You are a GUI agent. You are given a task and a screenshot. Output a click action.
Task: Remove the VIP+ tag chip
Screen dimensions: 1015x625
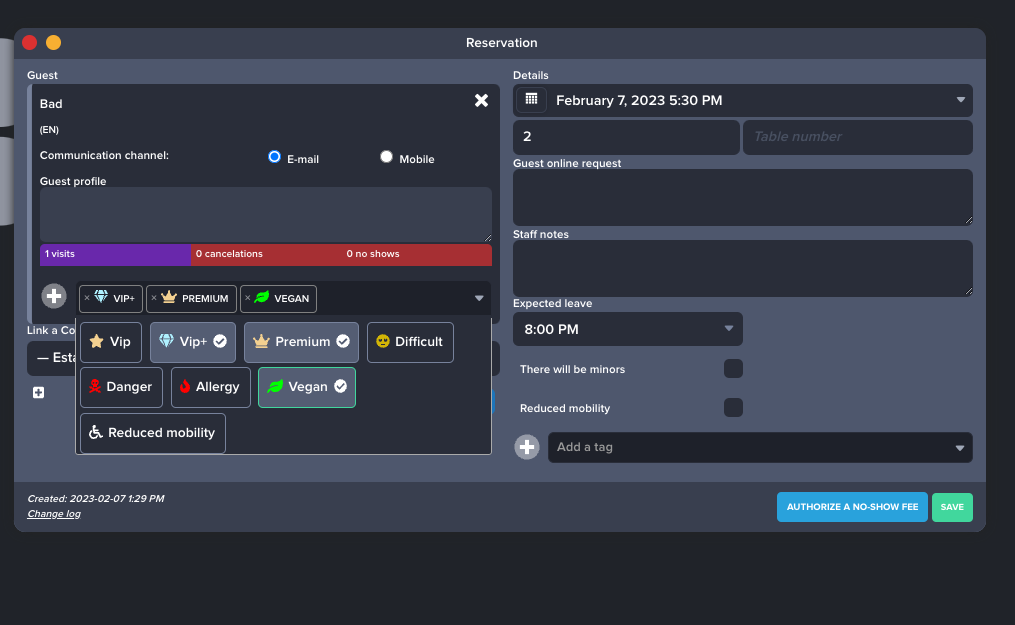87,298
